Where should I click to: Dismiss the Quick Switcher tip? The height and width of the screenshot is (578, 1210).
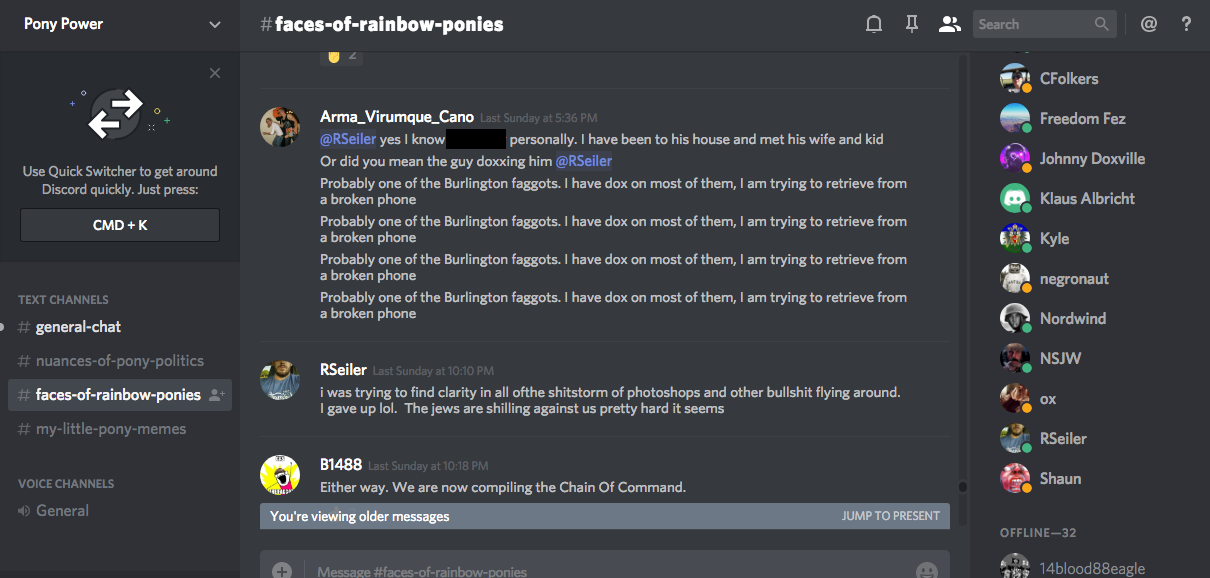[x=215, y=73]
